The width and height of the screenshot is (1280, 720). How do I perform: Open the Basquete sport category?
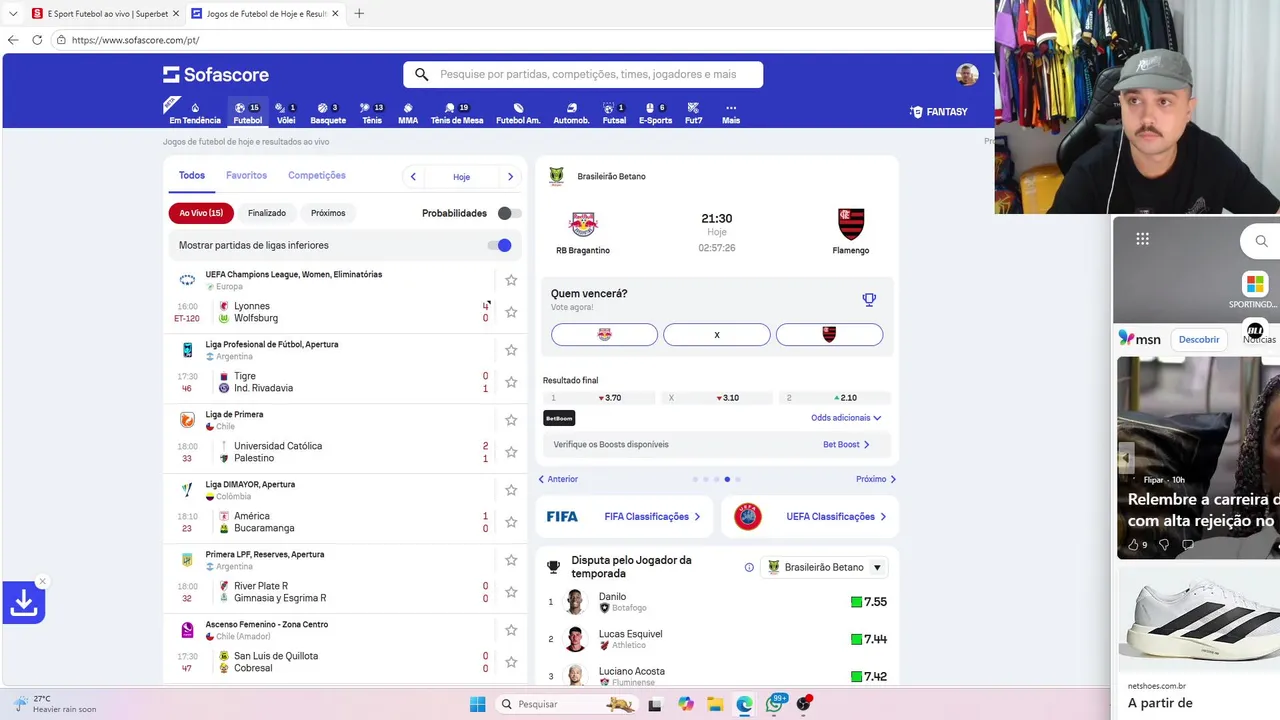tap(328, 113)
